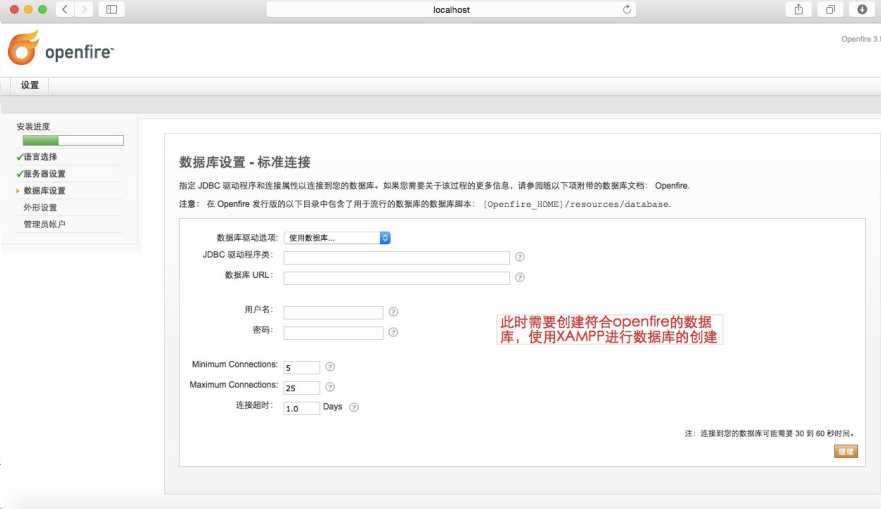The width and height of the screenshot is (881, 509).
Task: Open help icon for 数据库 URL
Action: 520,277
